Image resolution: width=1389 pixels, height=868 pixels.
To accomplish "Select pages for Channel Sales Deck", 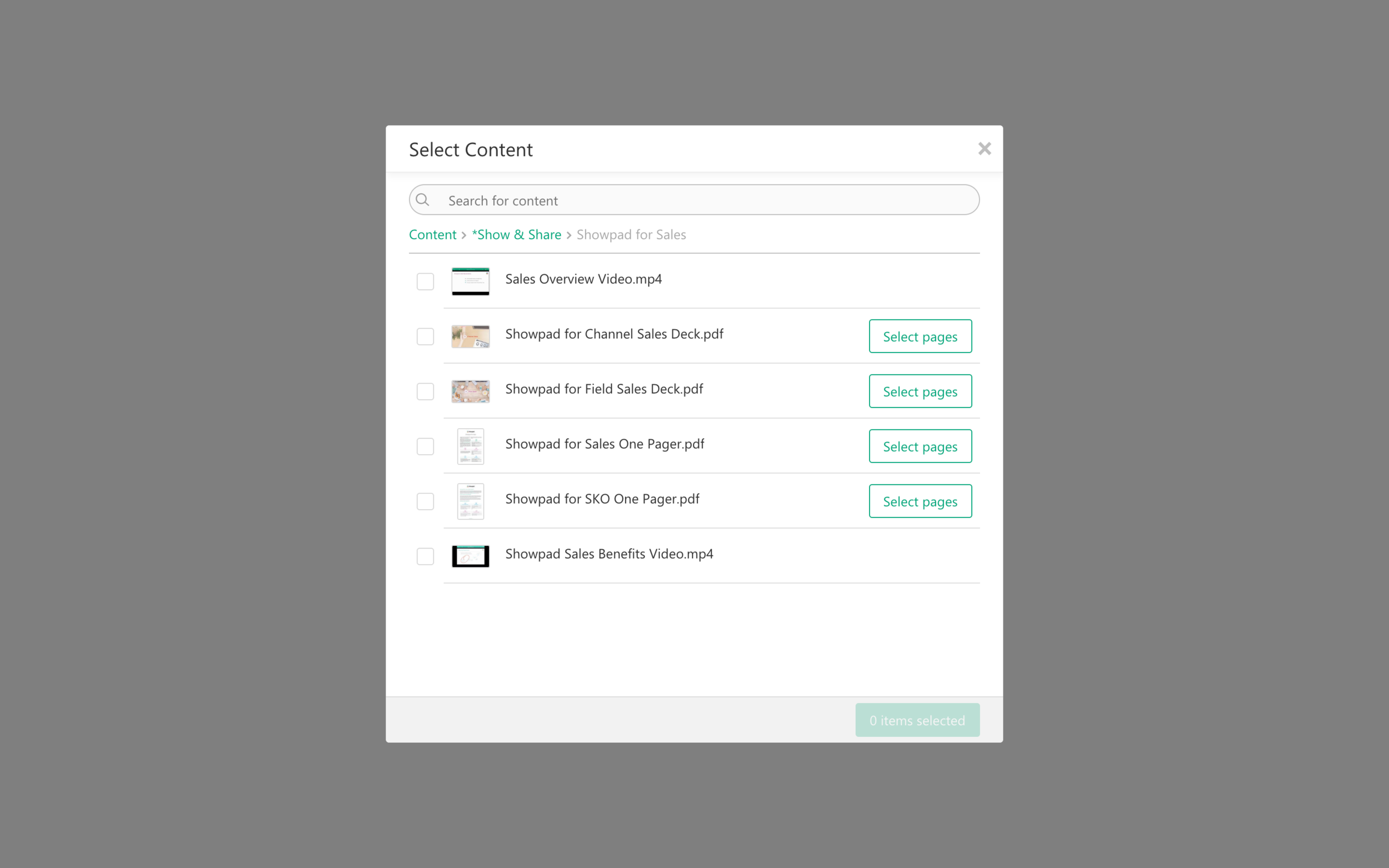I will click(x=920, y=337).
